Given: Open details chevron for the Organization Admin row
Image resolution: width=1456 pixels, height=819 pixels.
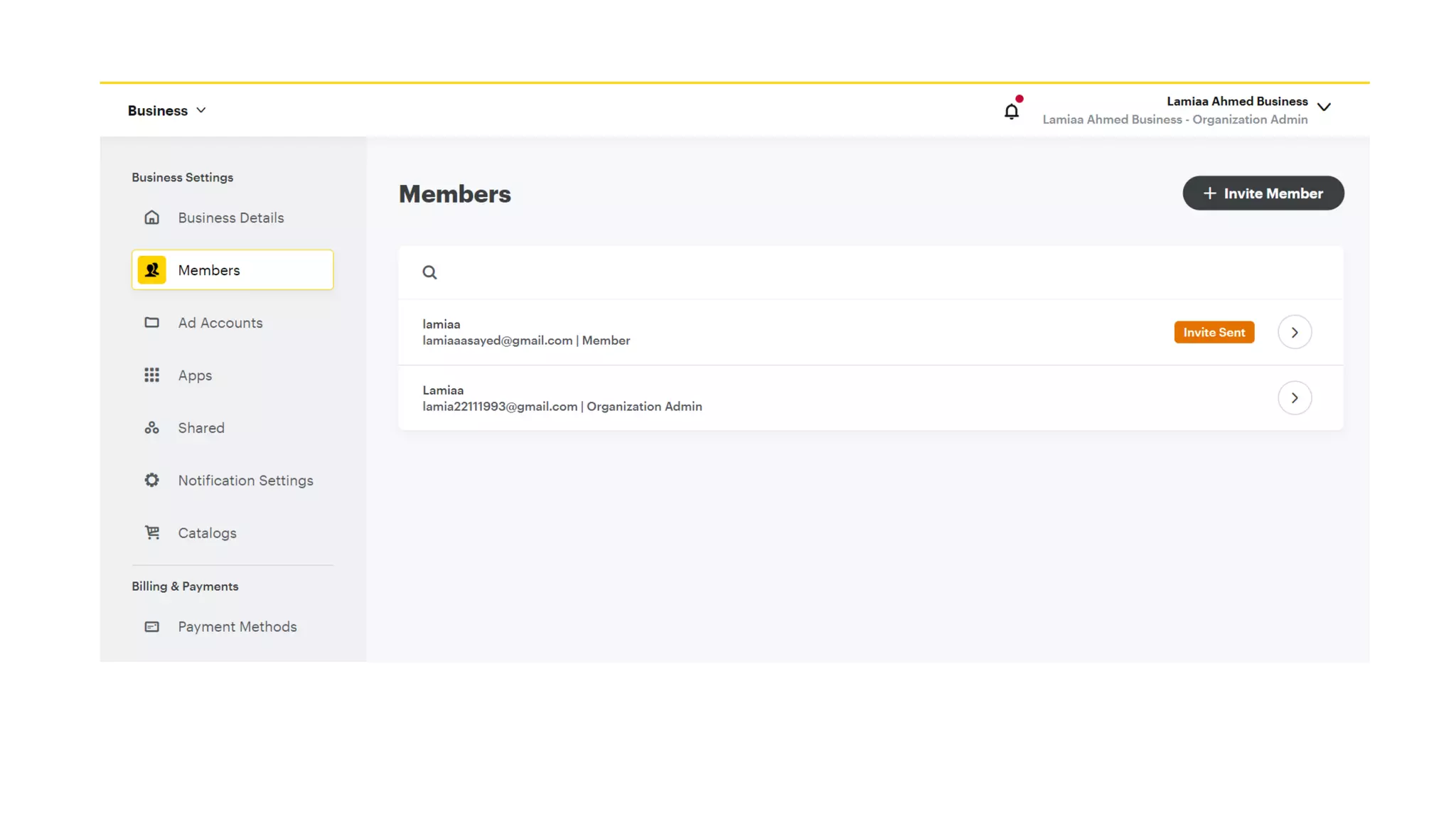Looking at the screenshot, I should (1294, 398).
